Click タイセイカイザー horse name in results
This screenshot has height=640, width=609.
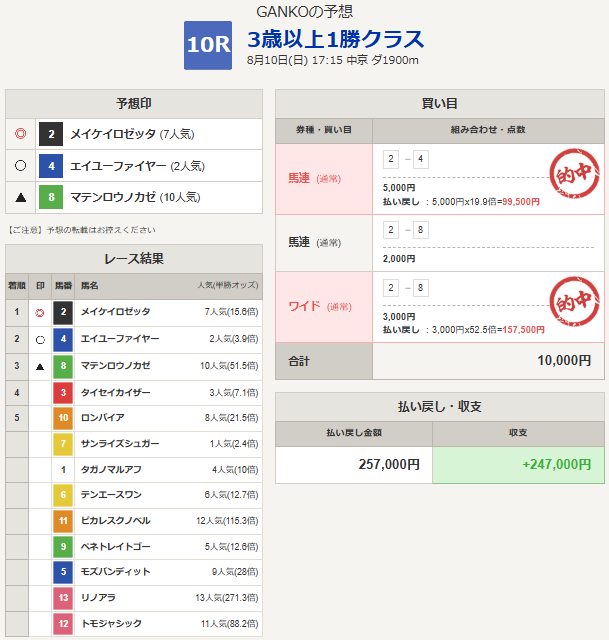tap(116, 393)
